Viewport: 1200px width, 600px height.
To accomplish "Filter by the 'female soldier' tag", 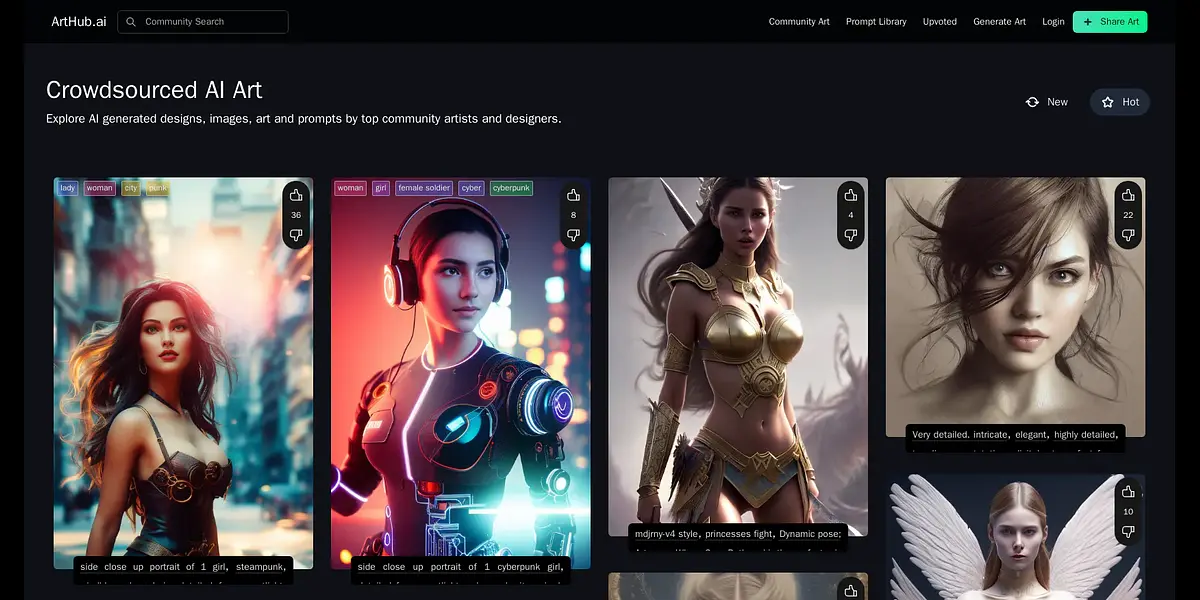I will [x=423, y=188].
